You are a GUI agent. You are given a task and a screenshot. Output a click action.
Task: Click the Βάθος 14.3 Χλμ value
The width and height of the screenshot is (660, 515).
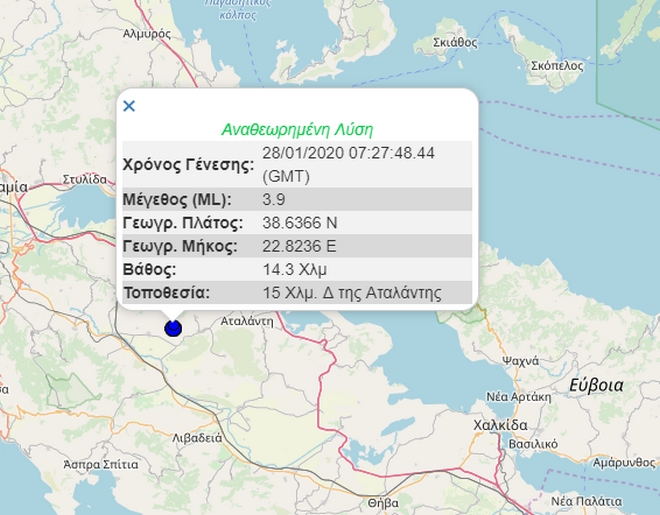(x=294, y=269)
